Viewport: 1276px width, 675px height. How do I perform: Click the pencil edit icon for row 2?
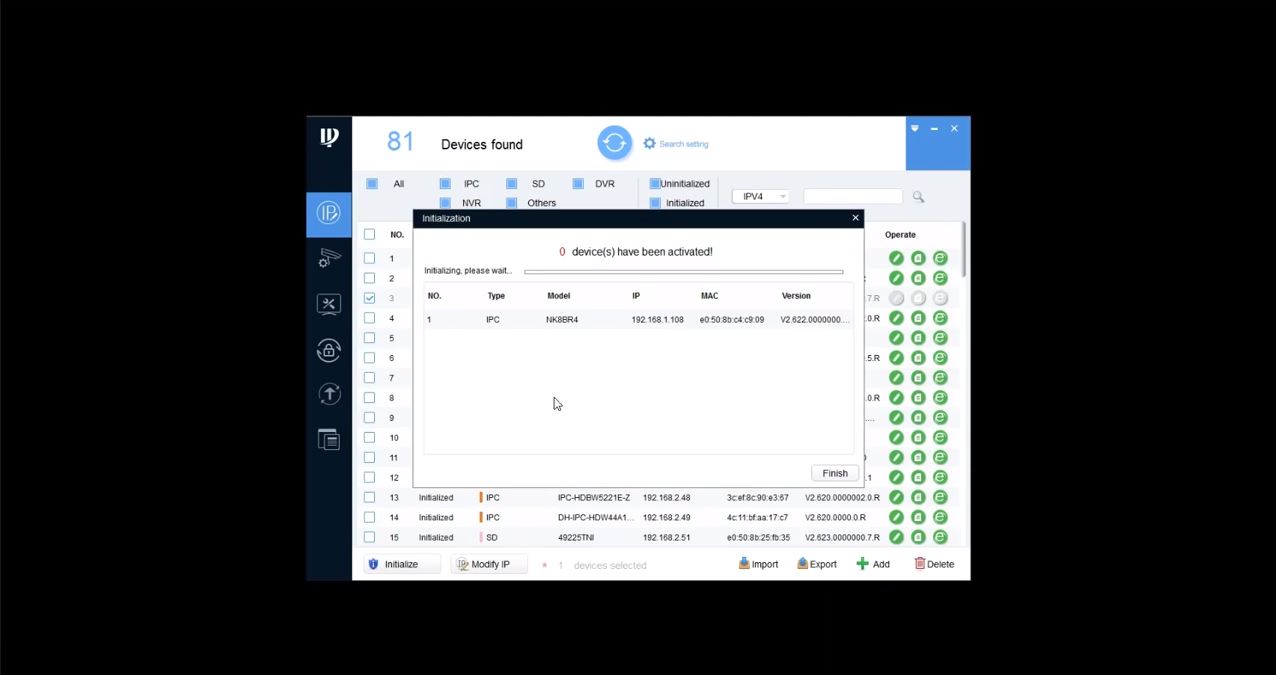click(x=896, y=278)
